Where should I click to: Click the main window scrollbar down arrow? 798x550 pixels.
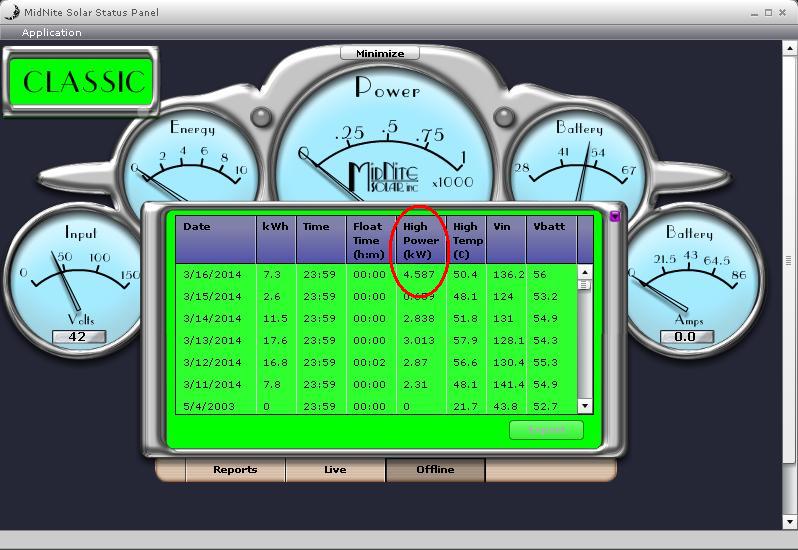pos(790,522)
